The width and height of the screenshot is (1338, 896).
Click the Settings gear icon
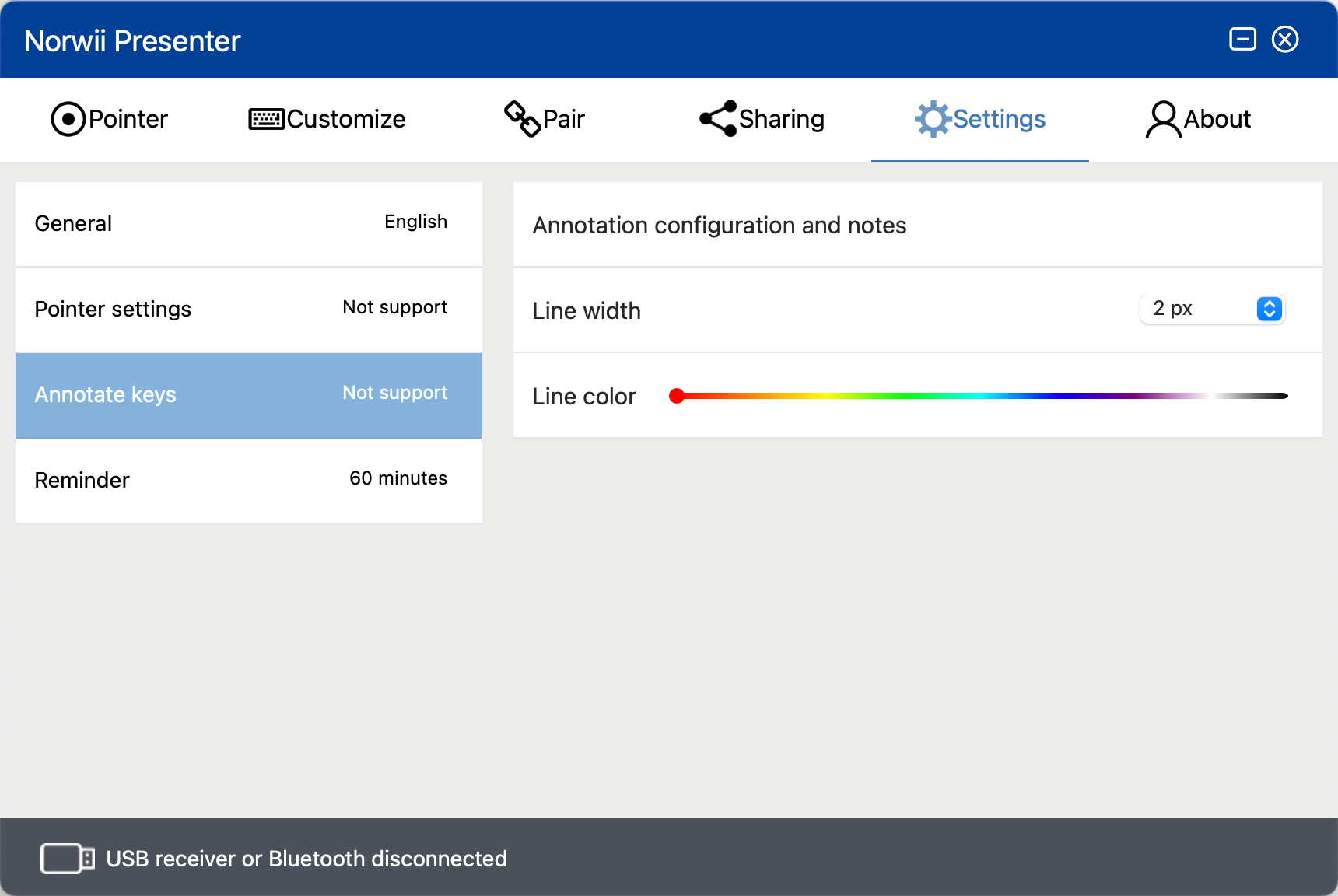[933, 119]
